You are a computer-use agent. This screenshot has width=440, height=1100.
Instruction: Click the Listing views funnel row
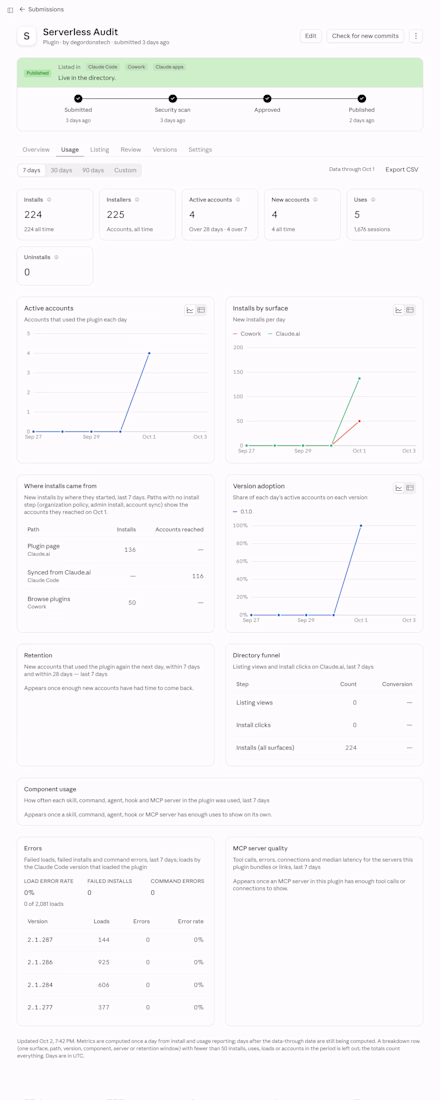[324, 702]
